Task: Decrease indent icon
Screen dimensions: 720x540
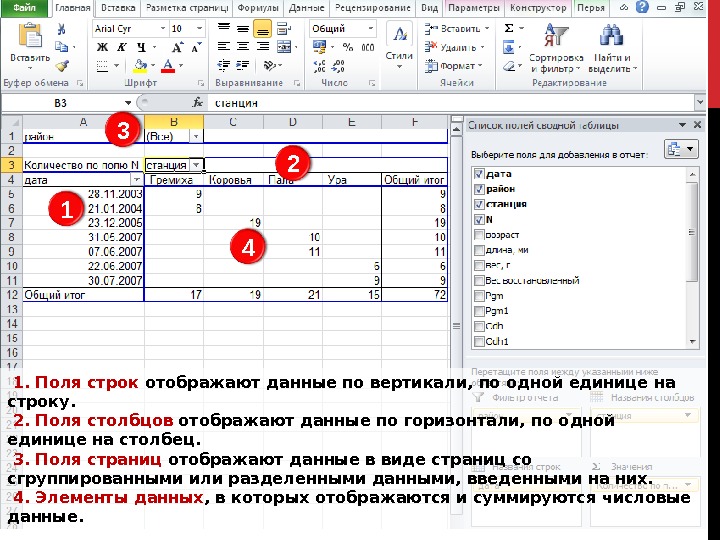Action: [224, 66]
